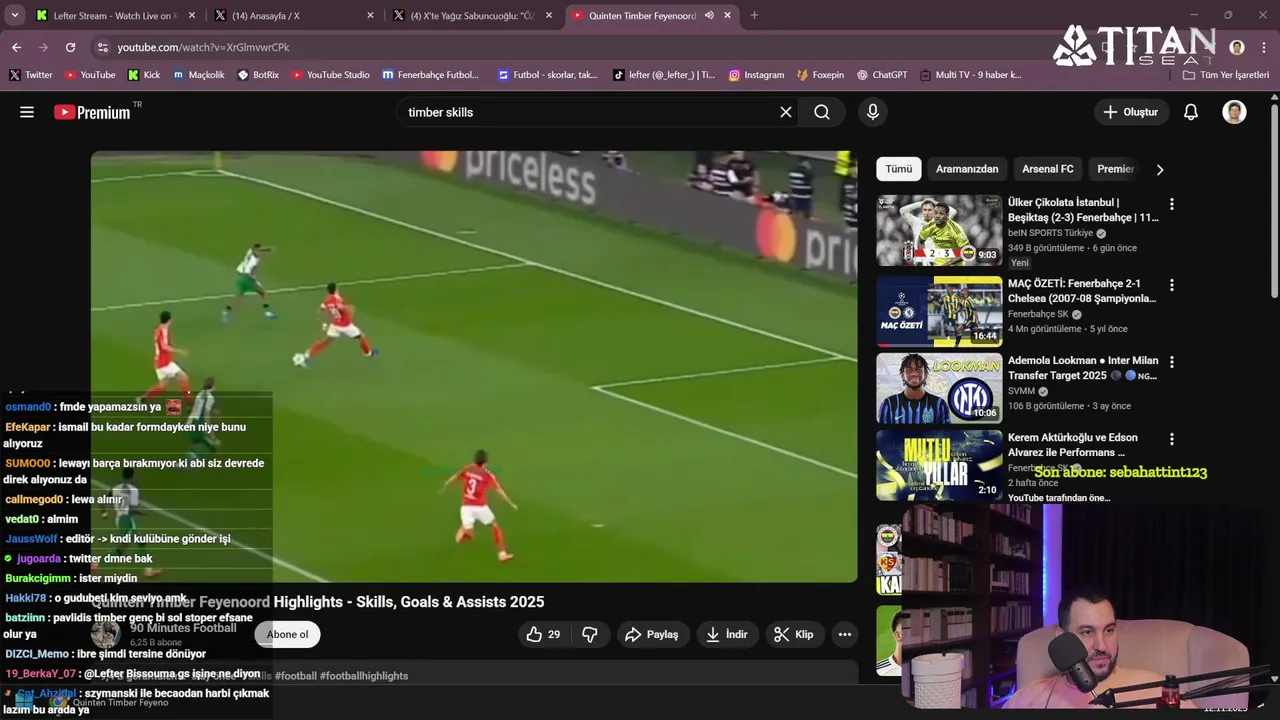Click the Oluştur create button
This screenshot has width=1280, height=720.
pos(1131,112)
